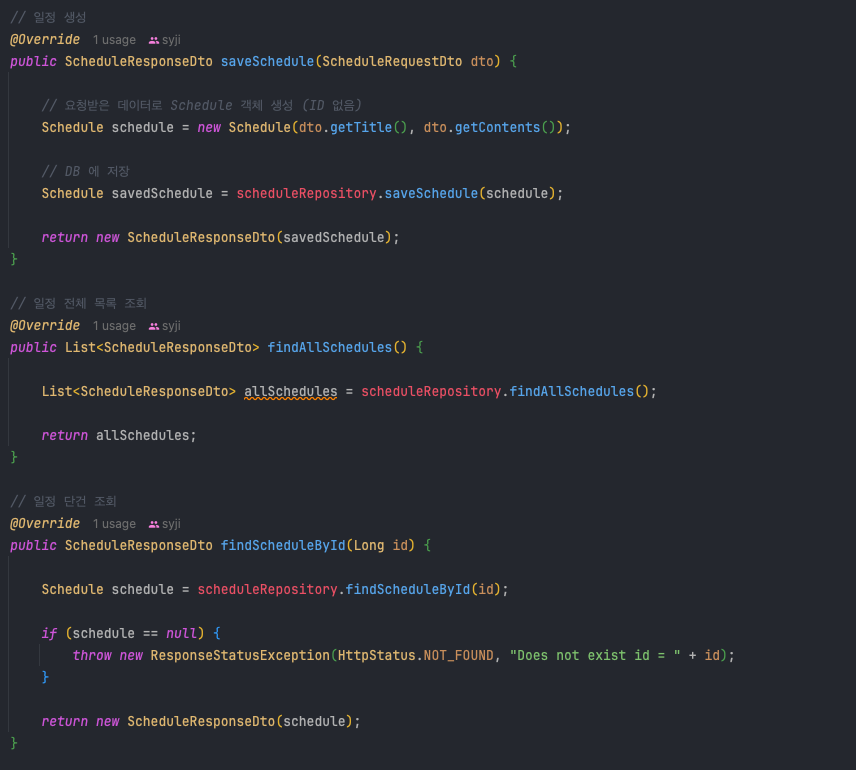
Task: Click comment '// DB 에 저장'
Action: pos(86,171)
